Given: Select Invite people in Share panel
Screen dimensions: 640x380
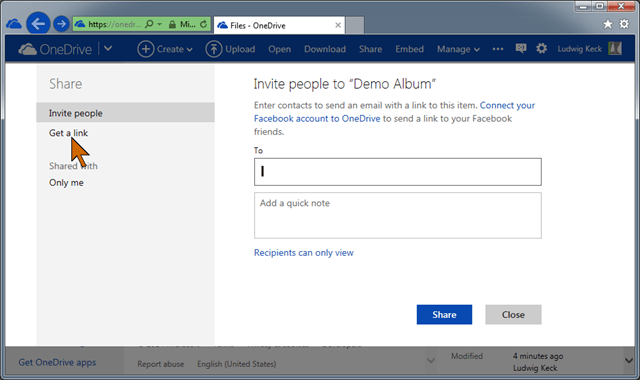Looking at the screenshot, I should coord(125,113).
